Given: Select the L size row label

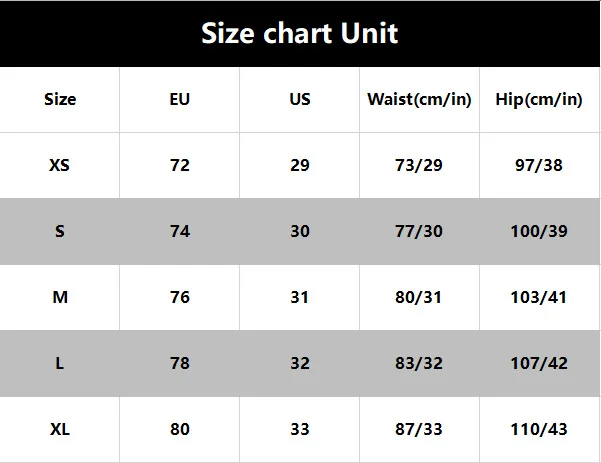Looking at the screenshot, I should [60, 363].
